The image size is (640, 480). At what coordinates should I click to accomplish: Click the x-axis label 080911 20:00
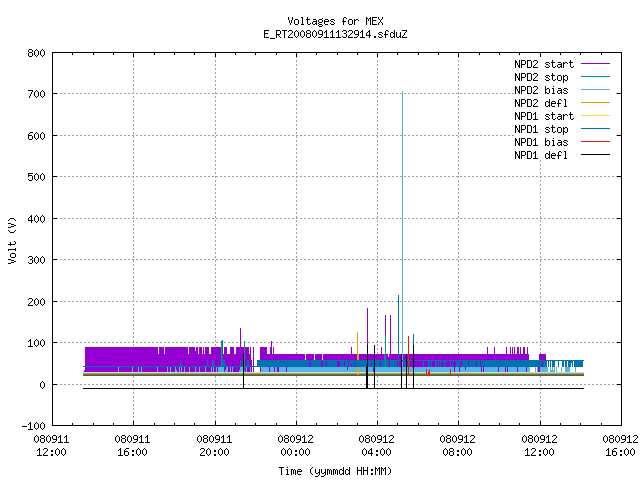click(214, 446)
